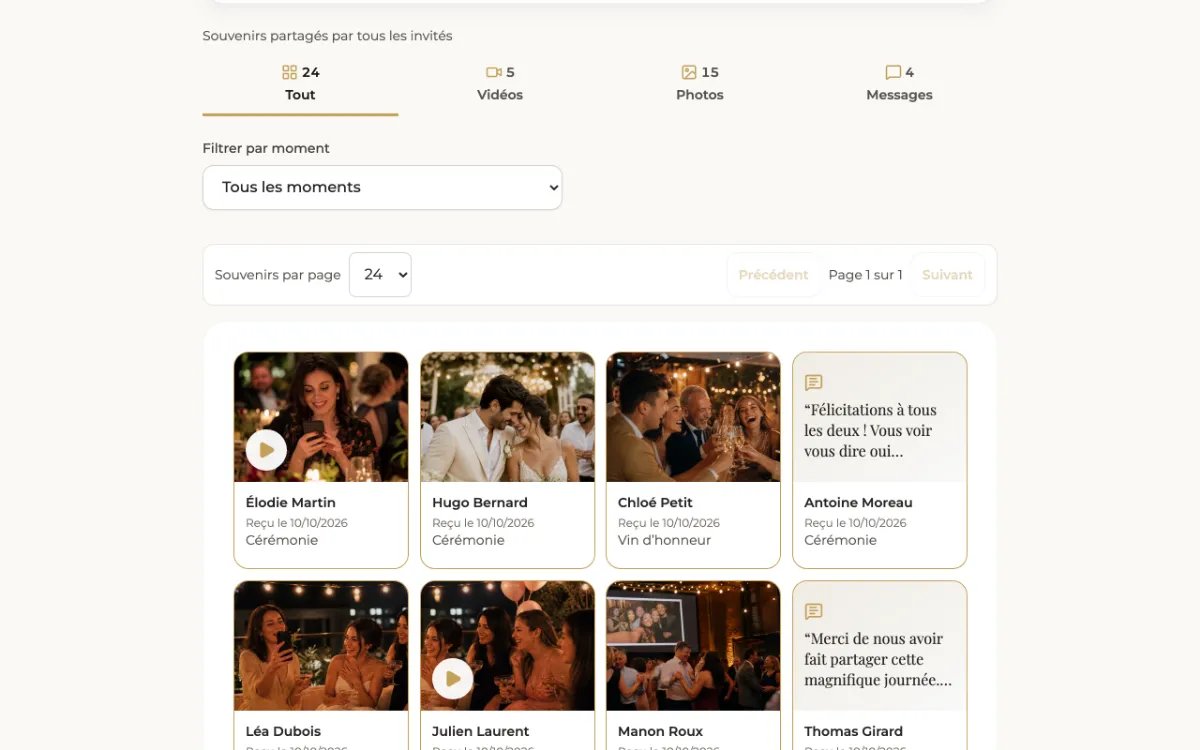Play Élodie Martin's video

point(266,450)
